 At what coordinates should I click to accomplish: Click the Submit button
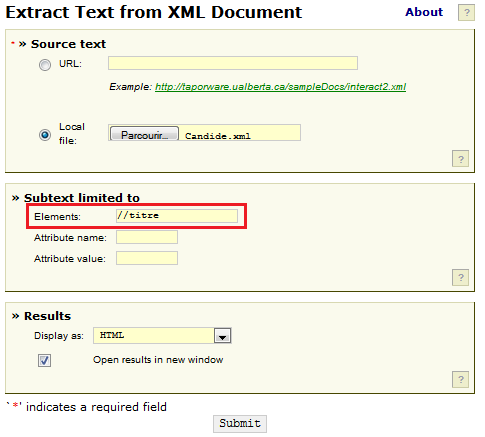click(x=240, y=424)
